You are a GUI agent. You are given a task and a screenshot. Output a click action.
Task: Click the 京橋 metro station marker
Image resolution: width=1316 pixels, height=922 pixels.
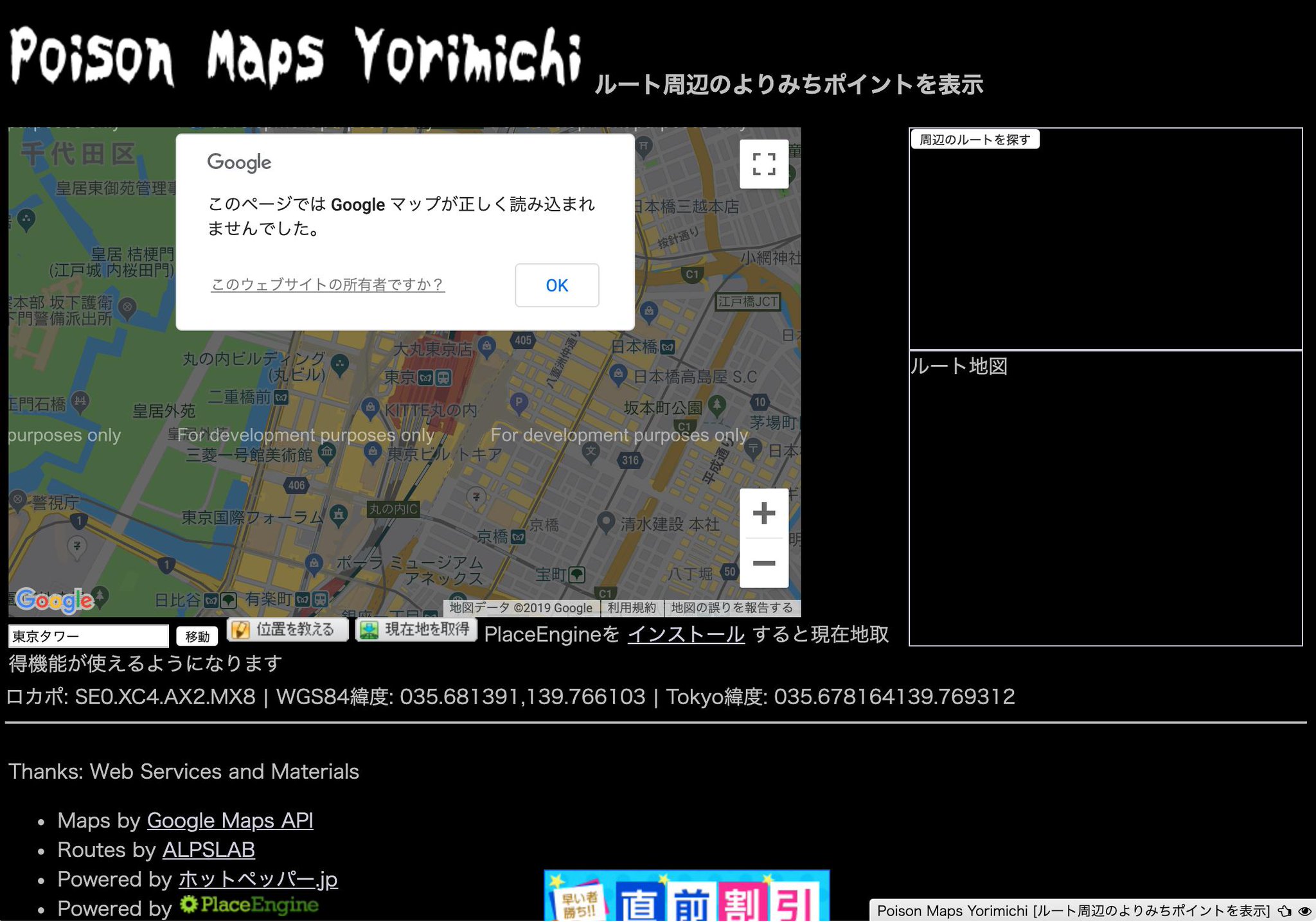518,537
